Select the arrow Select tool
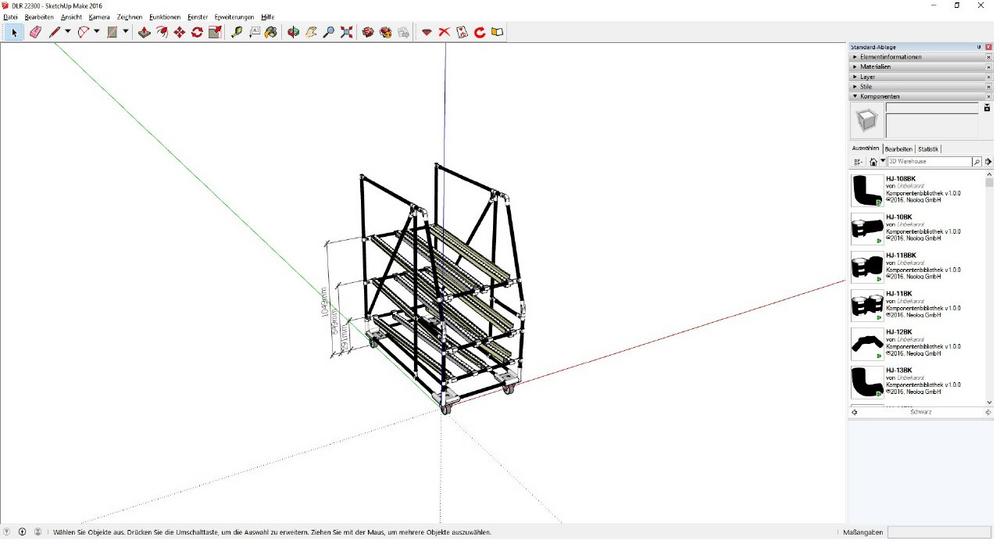The width and height of the screenshot is (1000, 544). click(x=14, y=32)
